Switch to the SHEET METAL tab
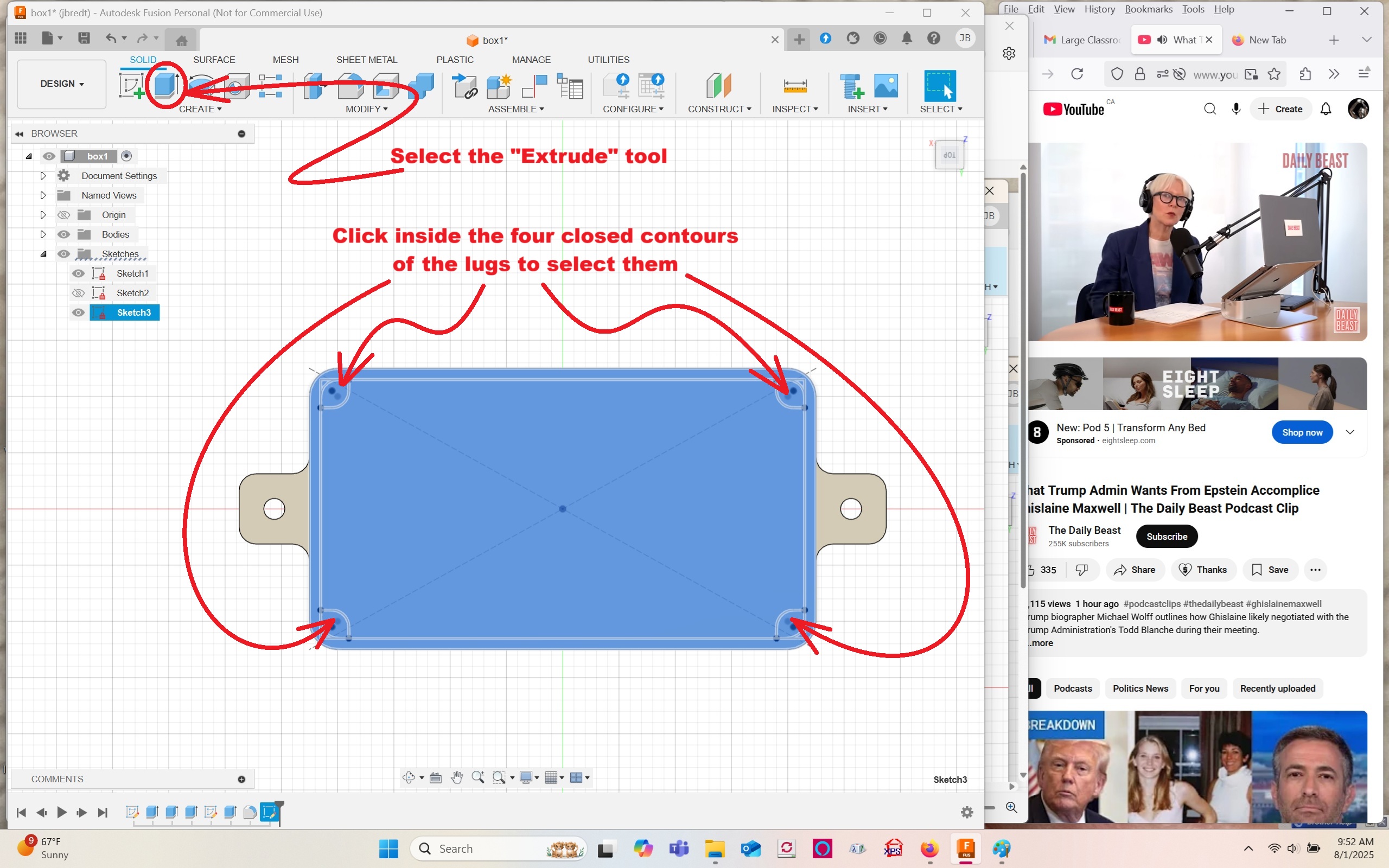Screen dimensions: 1389x868 (366, 60)
